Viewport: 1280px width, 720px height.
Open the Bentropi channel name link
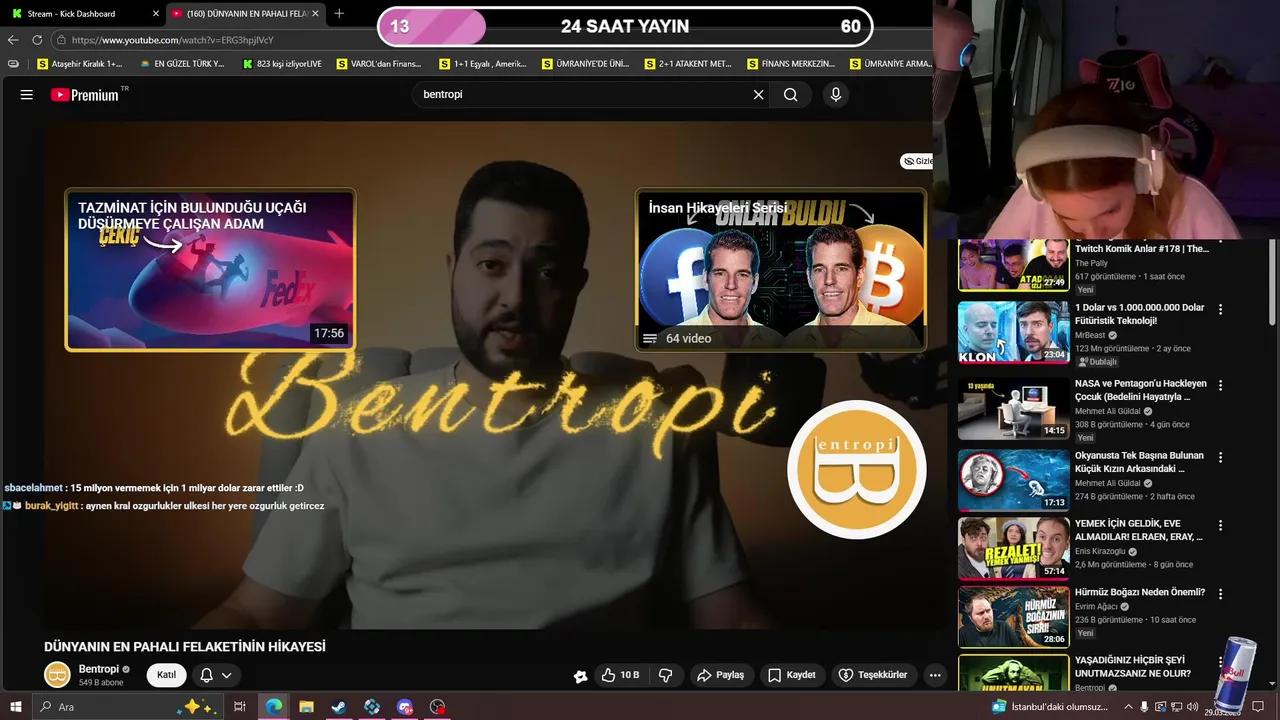[x=98, y=669]
